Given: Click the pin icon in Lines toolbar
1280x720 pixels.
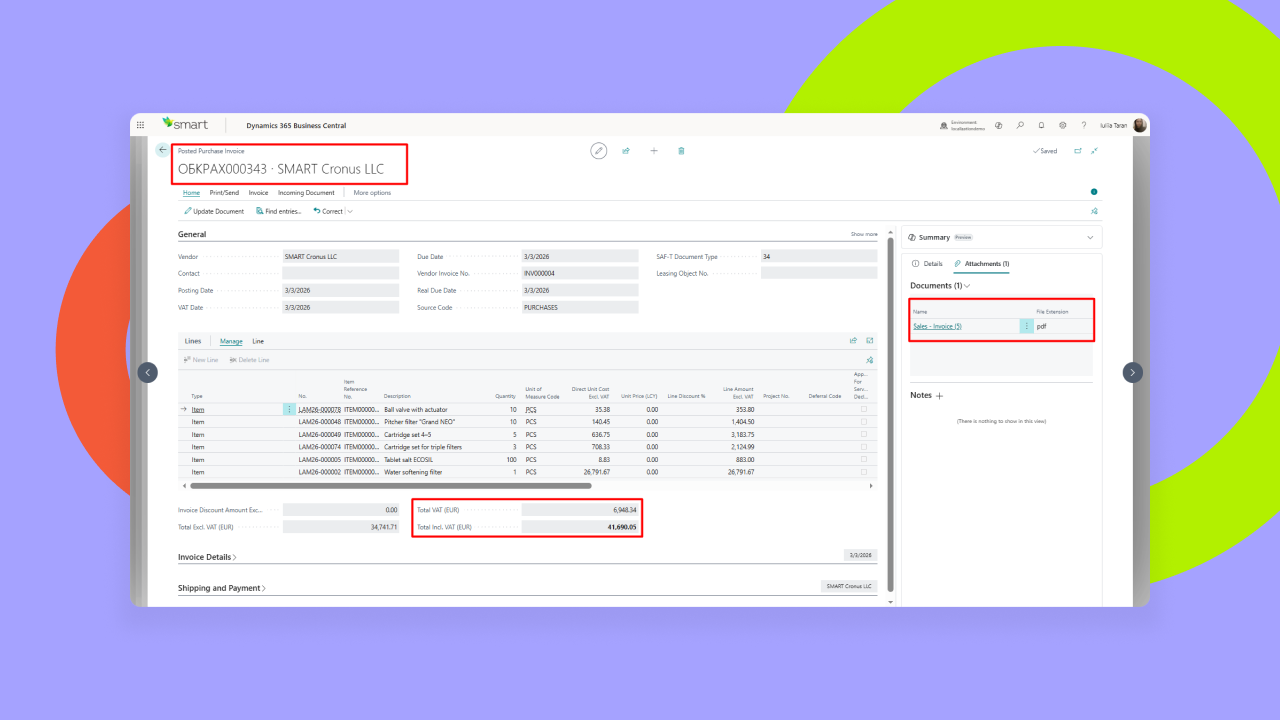Looking at the screenshot, I should tap(870, 360).
